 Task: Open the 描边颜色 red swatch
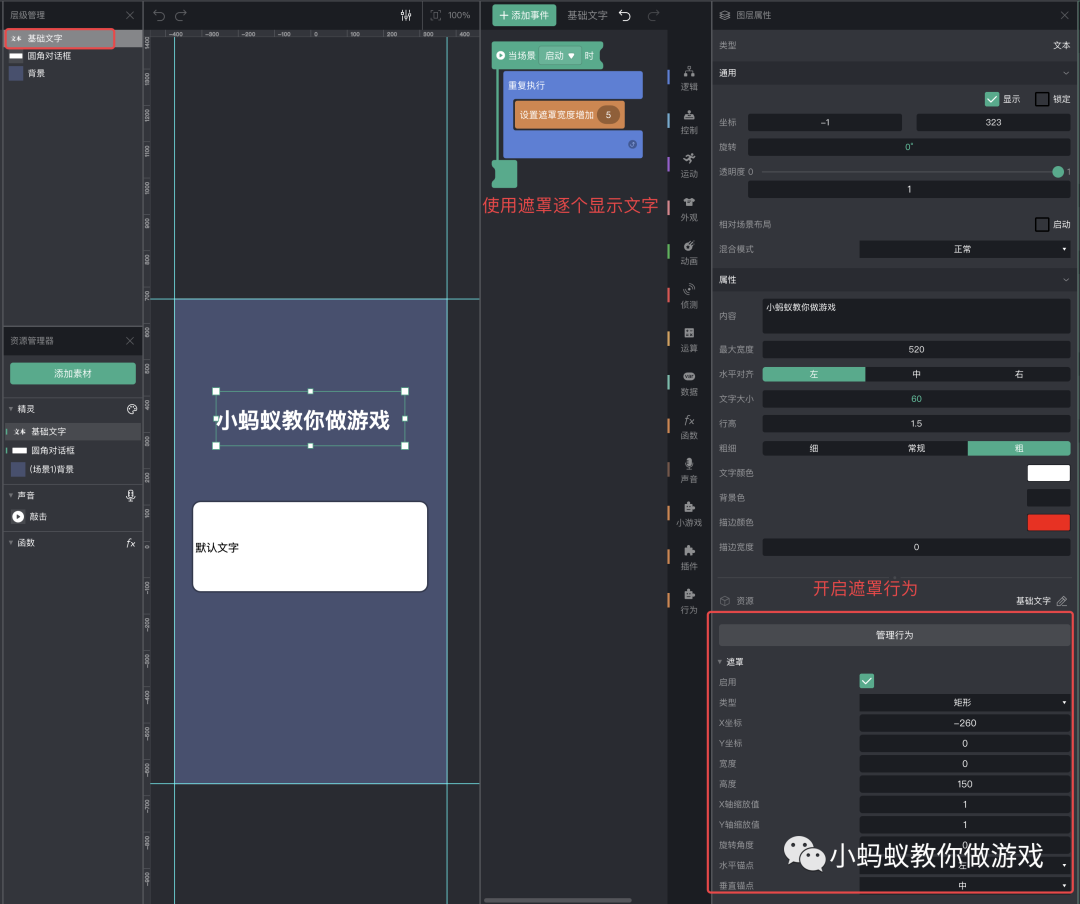tap(1048, 522)
